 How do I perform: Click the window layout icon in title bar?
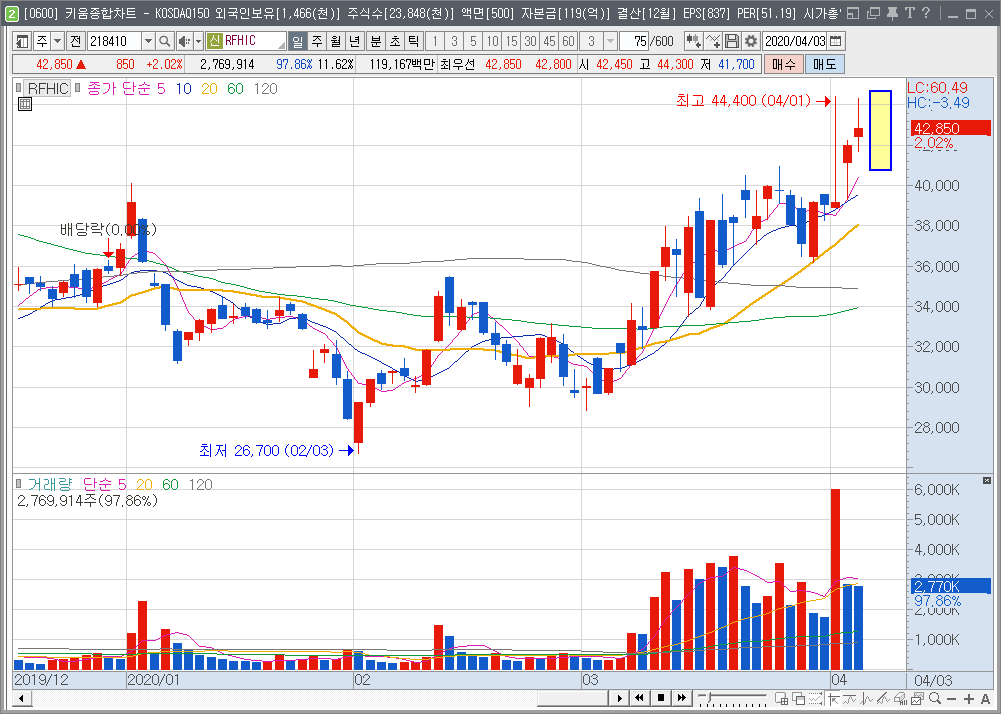[x=854, y=13]
